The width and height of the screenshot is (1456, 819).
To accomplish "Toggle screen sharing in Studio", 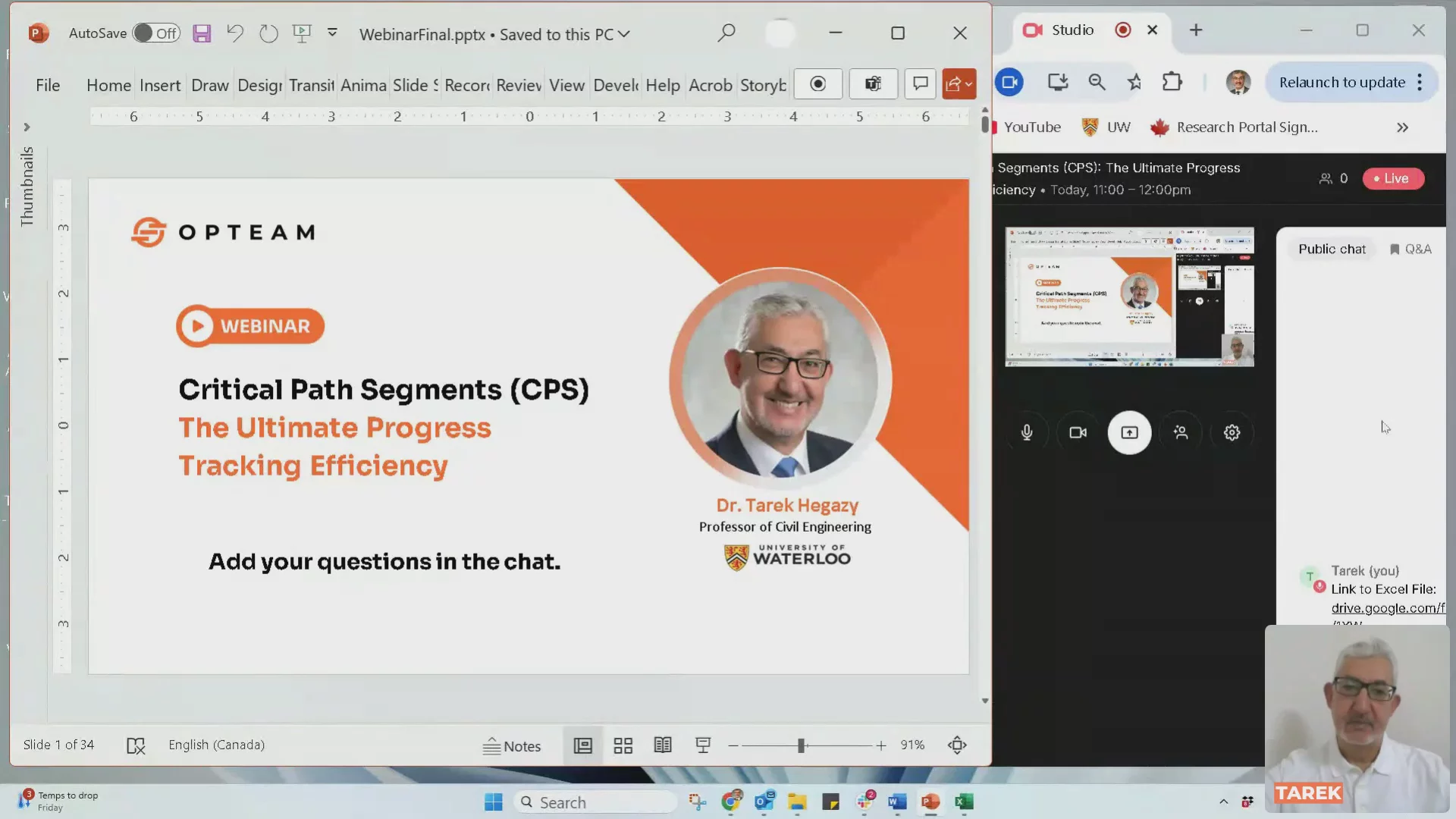I will click(1129, 432).
